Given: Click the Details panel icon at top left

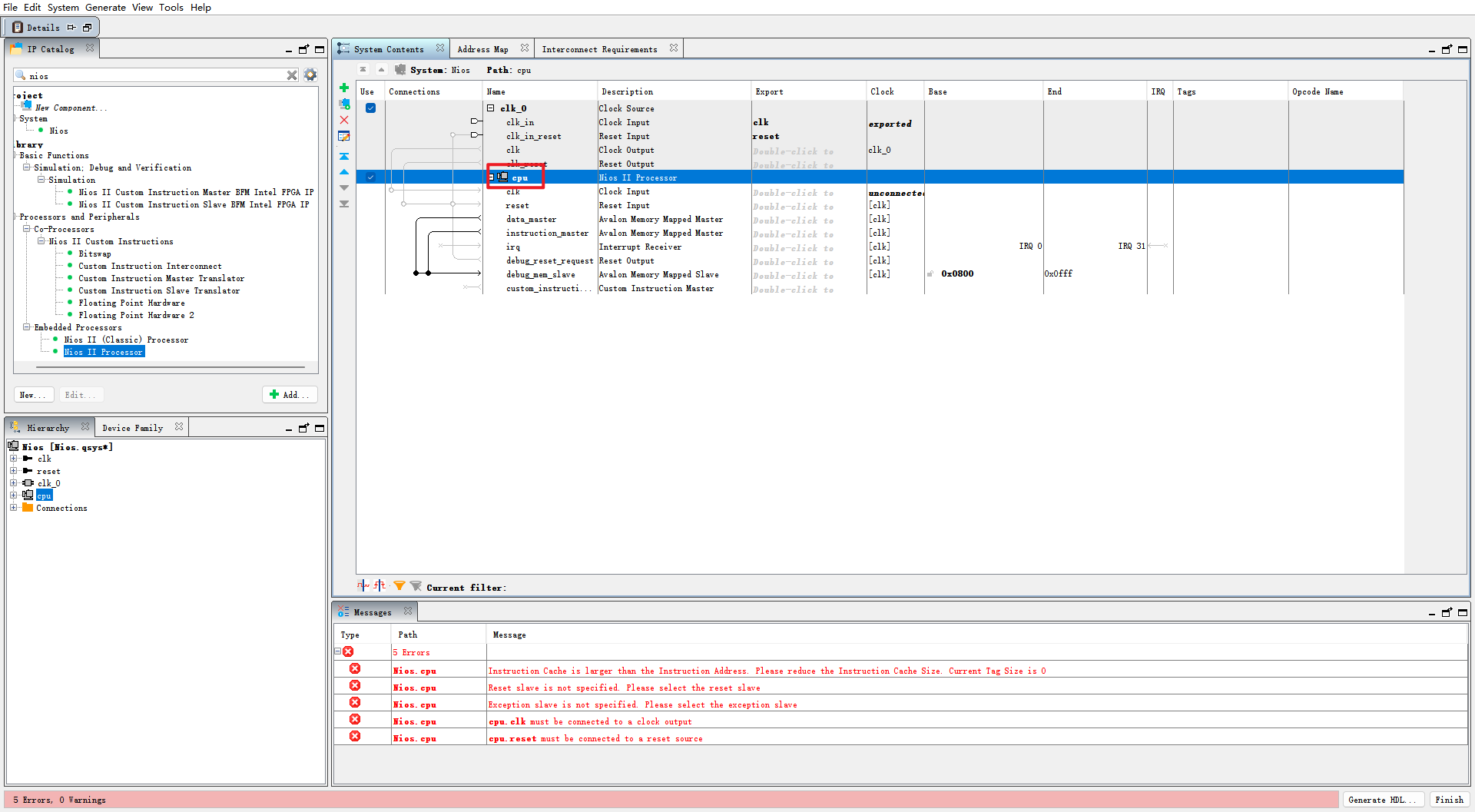Looking at the screenshot, I should pyautogui.click(x=17, y=27).
